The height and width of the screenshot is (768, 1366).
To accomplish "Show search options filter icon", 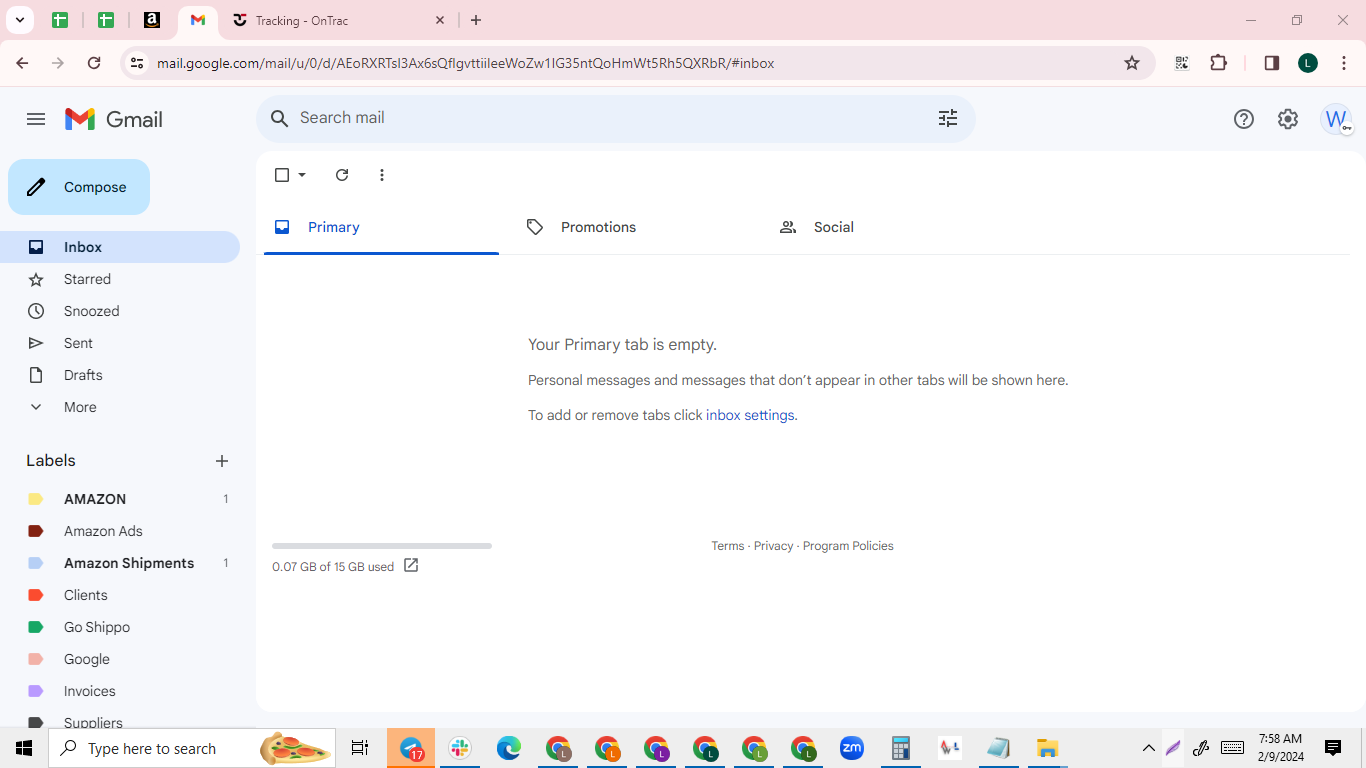I will pyautogui.click(x=948, y=118).
